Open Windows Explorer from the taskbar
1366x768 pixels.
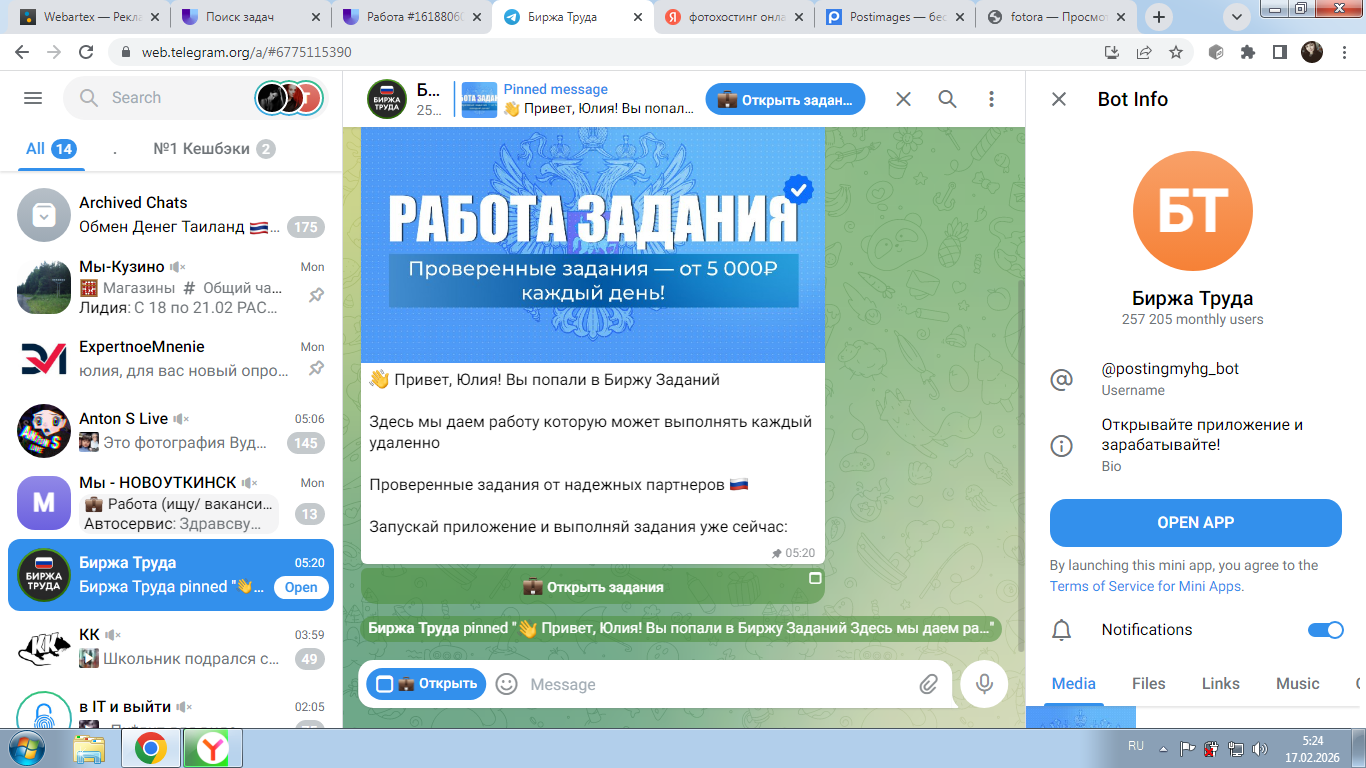(x=89, y=748)
